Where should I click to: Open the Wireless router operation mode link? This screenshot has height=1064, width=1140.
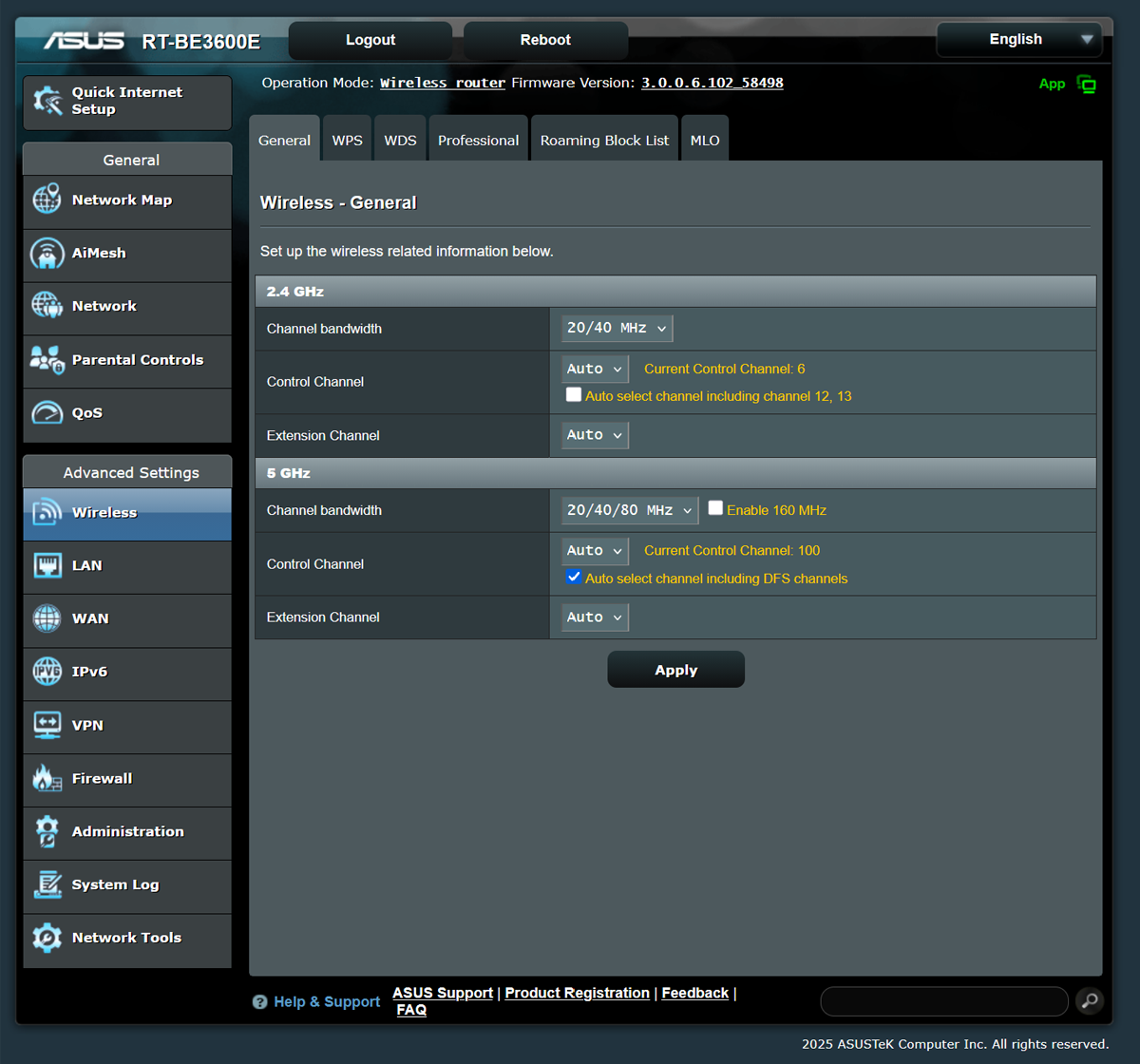click(x=443, y=83)
